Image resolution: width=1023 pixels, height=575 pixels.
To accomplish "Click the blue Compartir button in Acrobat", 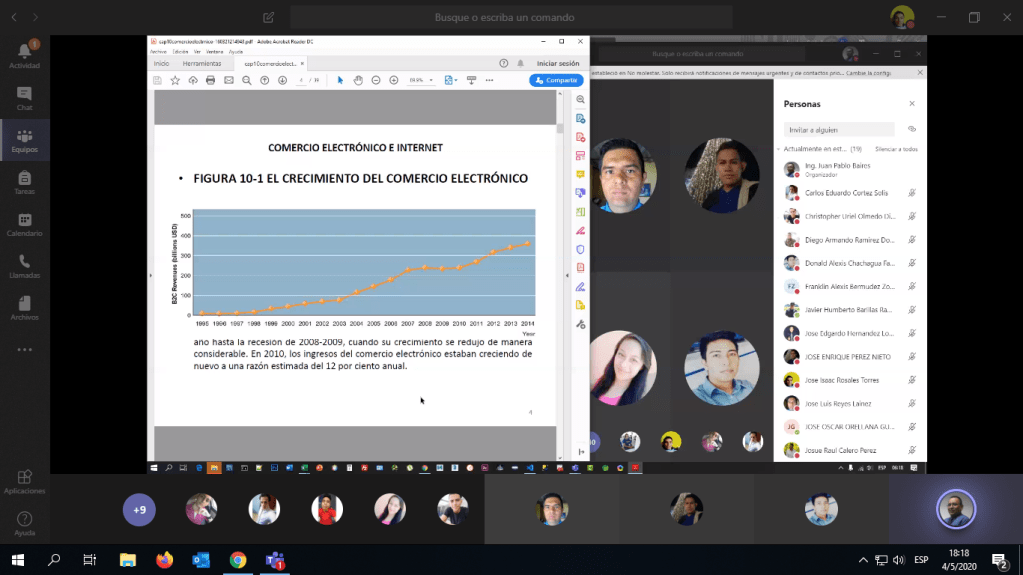I will (555, 80).
